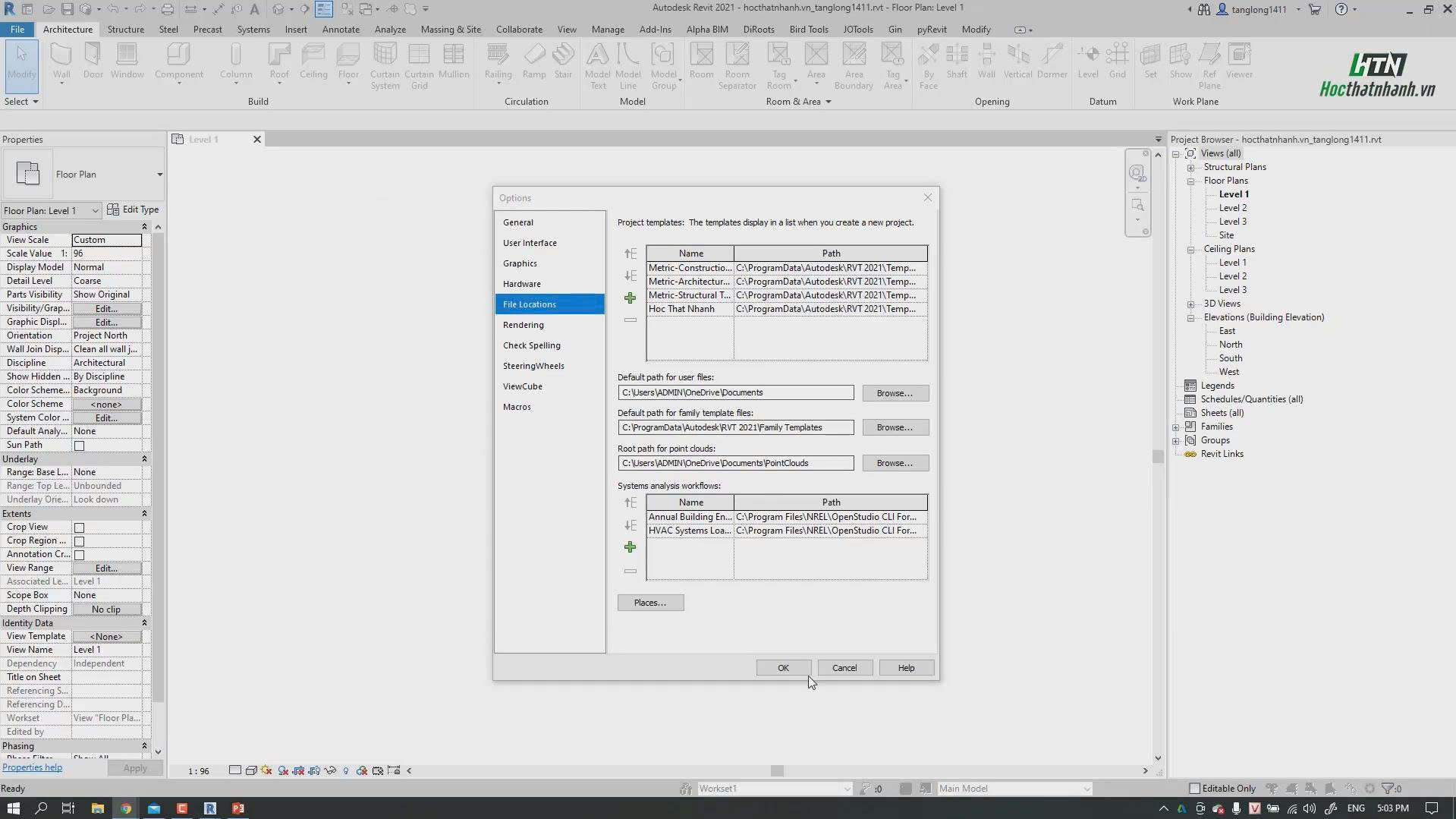This screenshot has height=819, width=1456.
Task: Open the Manage ribbon tab
Action: (x=608, y=30)
